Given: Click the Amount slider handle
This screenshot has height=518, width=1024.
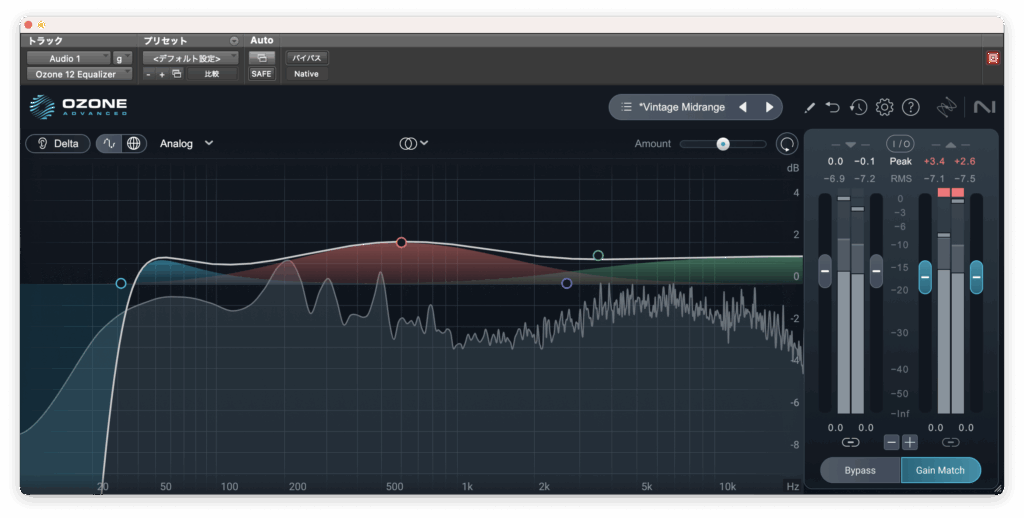Looking at the screenshot, I should (722, 144).
